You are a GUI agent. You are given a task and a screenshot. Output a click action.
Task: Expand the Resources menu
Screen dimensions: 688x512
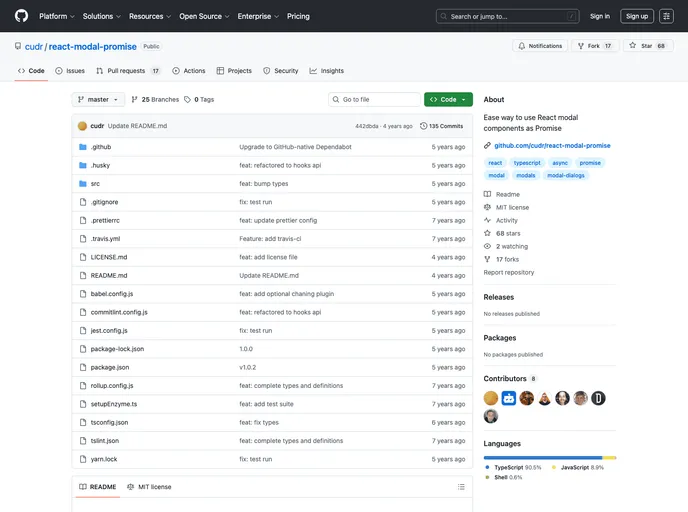click(x=150, y=16)
